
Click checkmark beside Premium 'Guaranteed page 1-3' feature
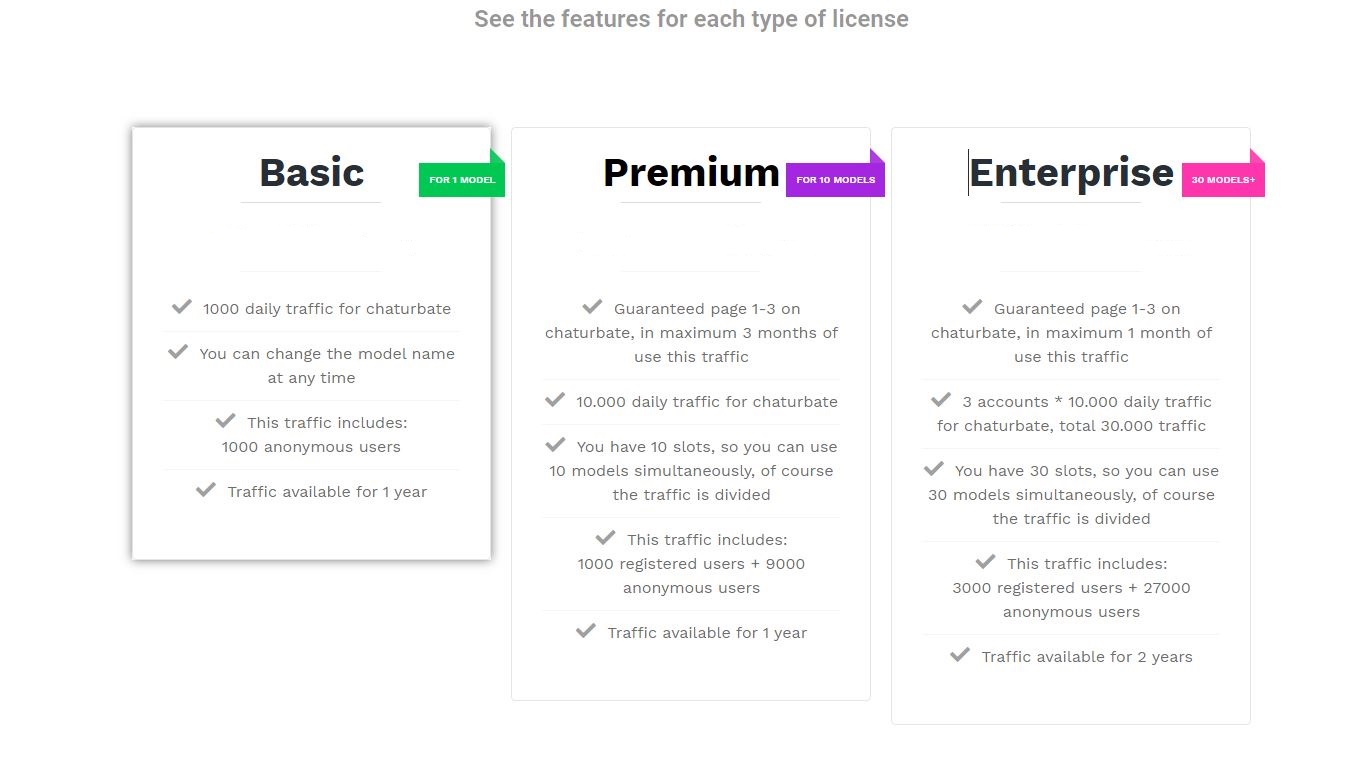(592, 307)
